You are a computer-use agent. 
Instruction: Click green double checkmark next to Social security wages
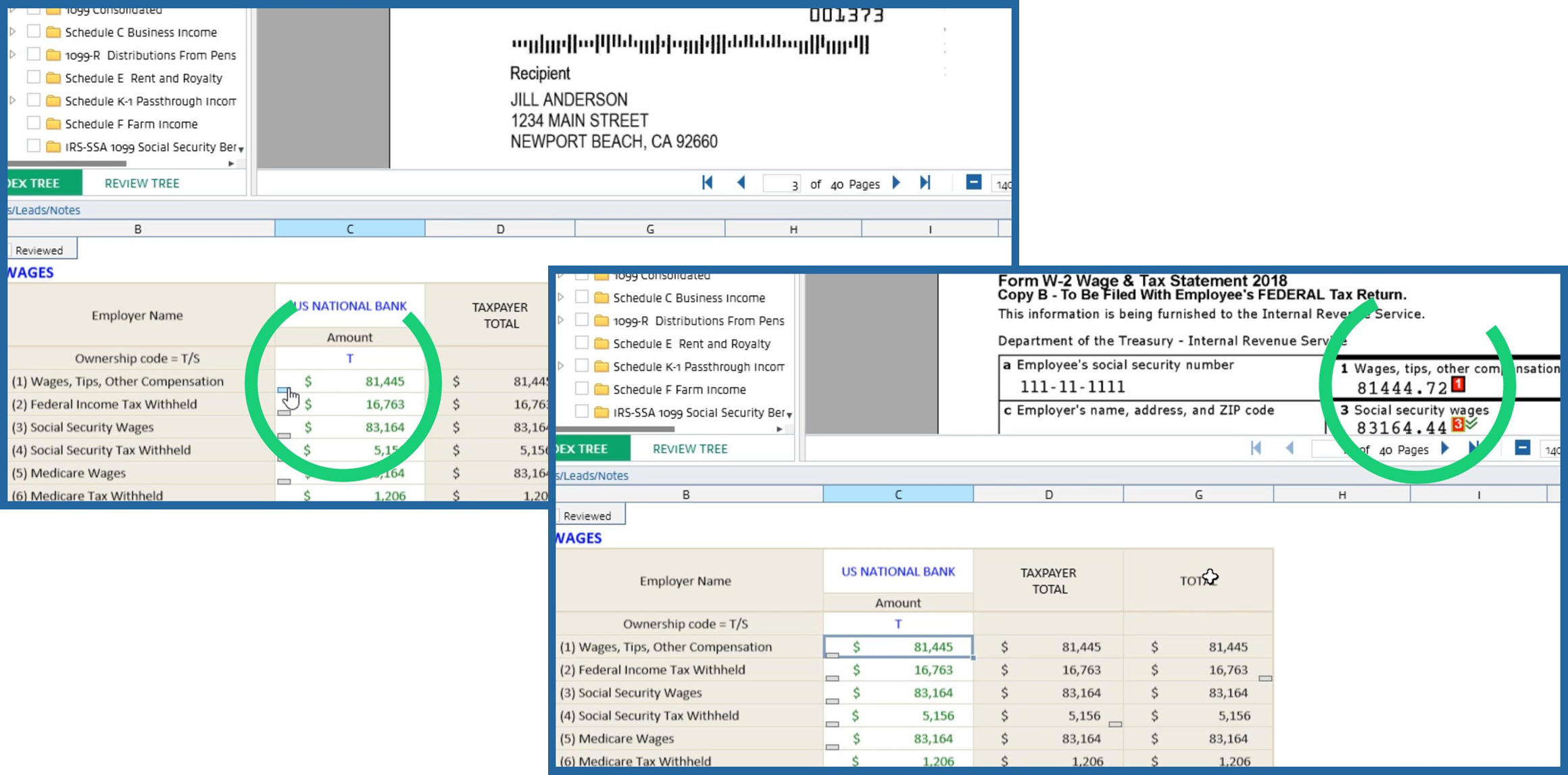click(x=1471, y=424)
